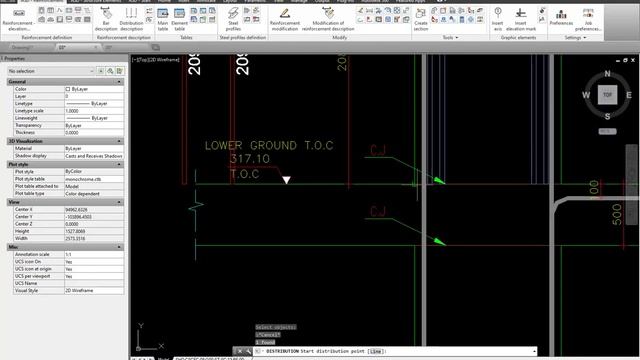Insert an Element table
The width and height of the screenshot is (640, 360).
pyautogui.click(x=179, y=19)
